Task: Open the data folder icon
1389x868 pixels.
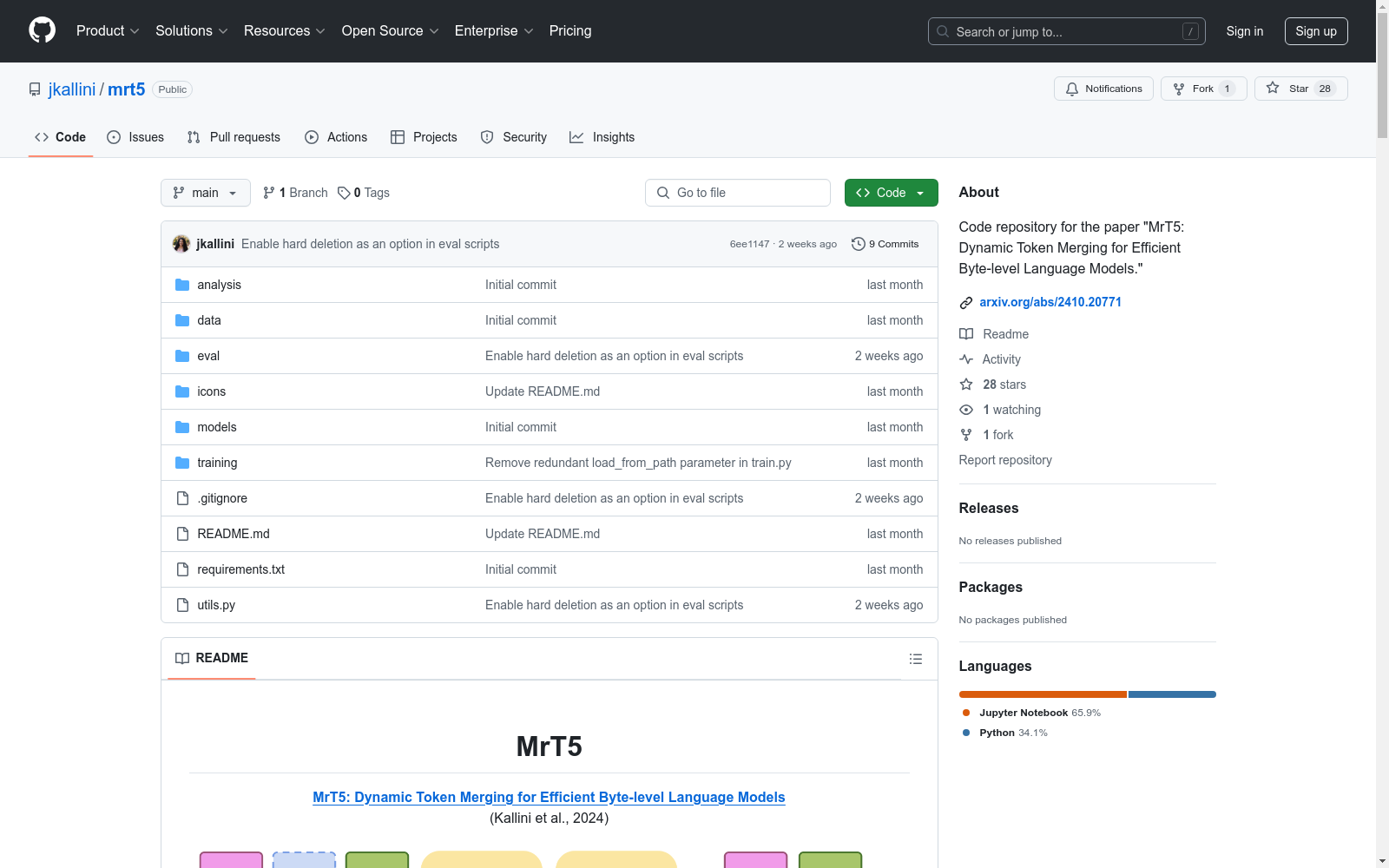Action: (182, 320)
